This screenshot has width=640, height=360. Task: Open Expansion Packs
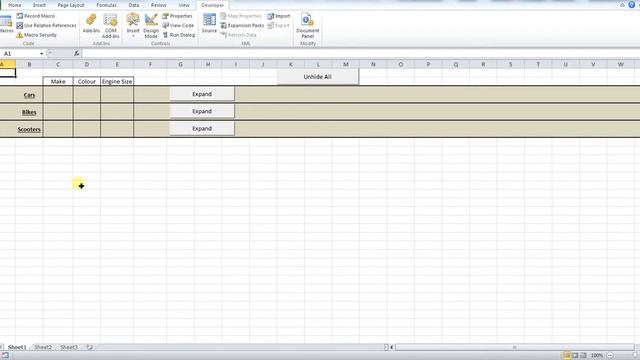pyautogui.click(x=242, y=25)
